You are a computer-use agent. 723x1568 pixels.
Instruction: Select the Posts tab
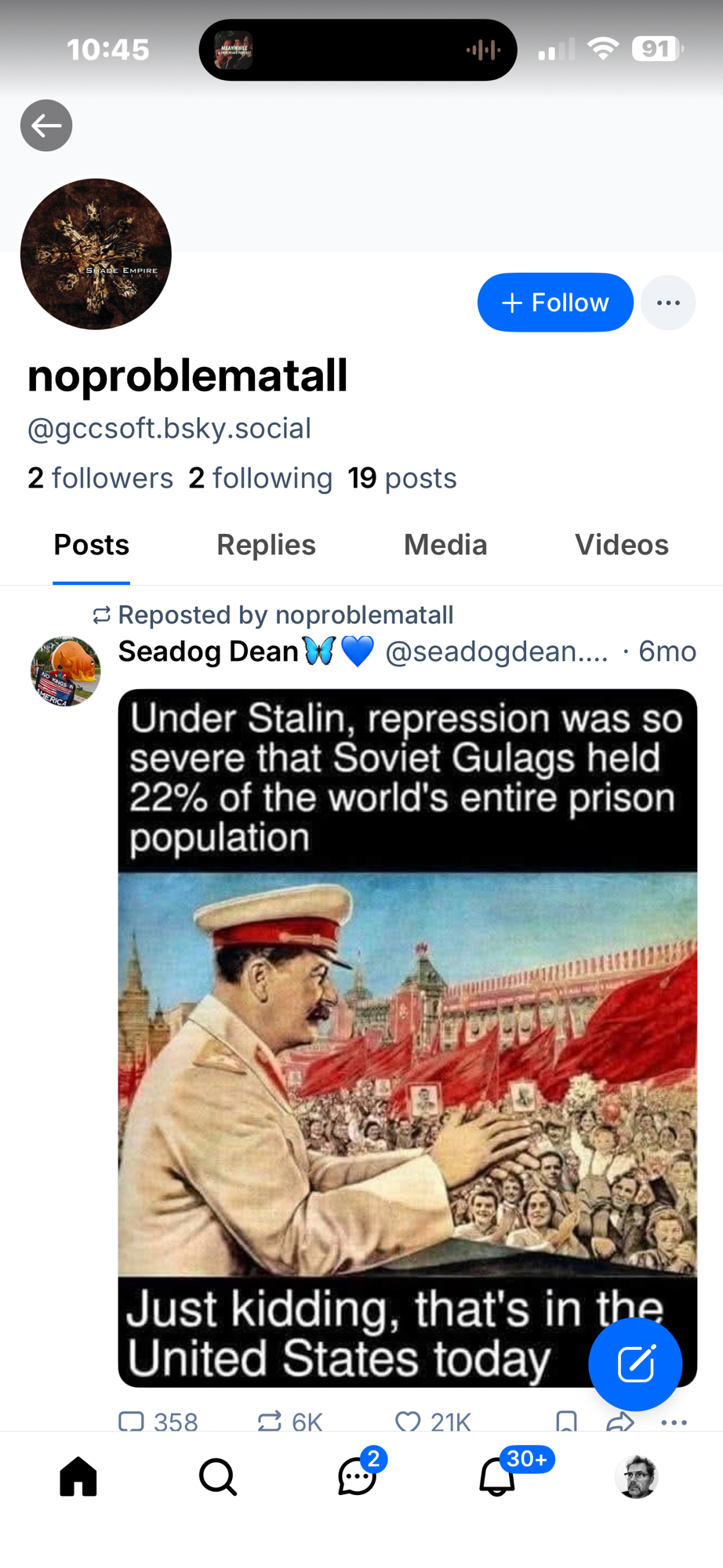pyautogui.click(x=91, y=545)
